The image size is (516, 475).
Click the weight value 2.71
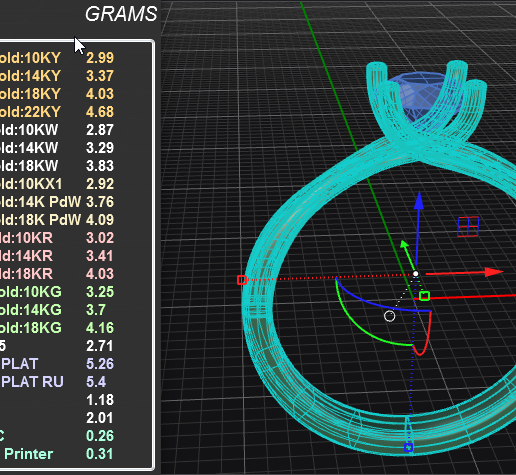pyautogui.click(x=100, y=346)
